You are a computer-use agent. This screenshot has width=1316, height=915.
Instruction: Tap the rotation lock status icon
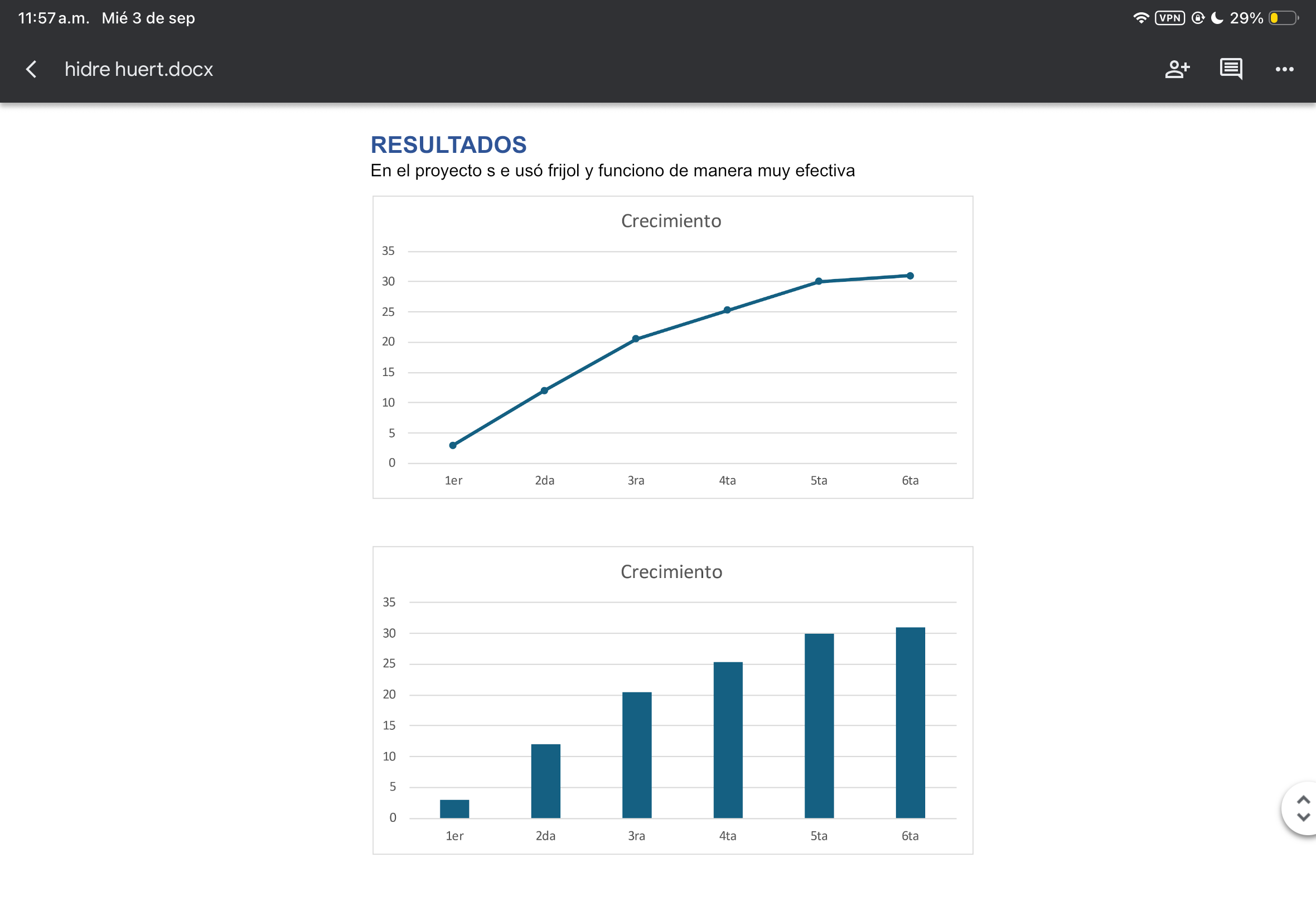(1197, 18)
